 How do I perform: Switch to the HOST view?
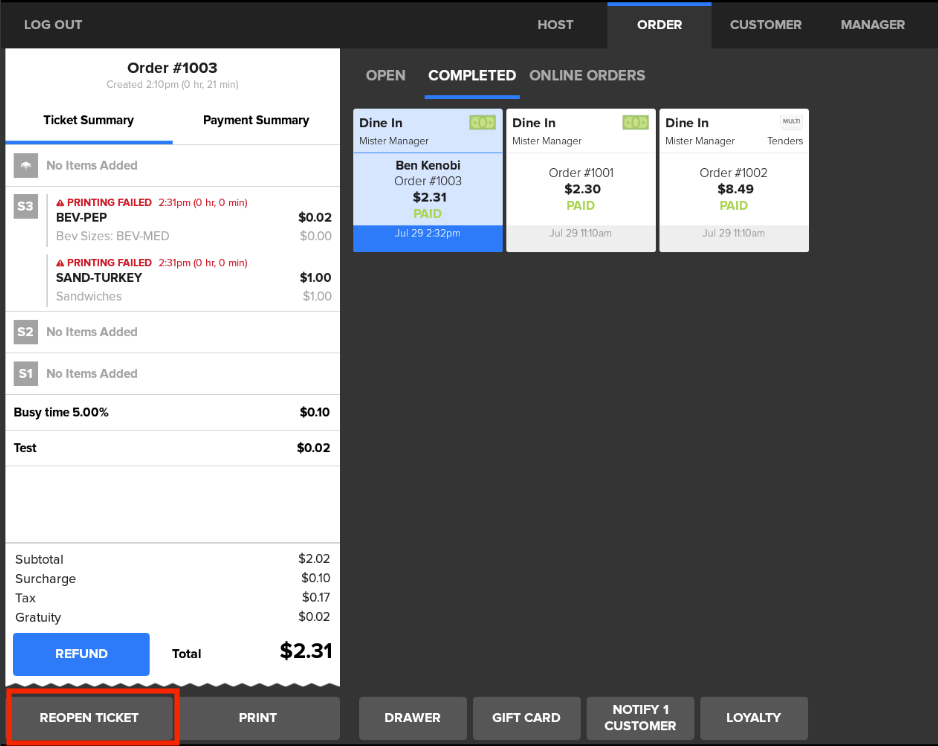coord(556,25)
